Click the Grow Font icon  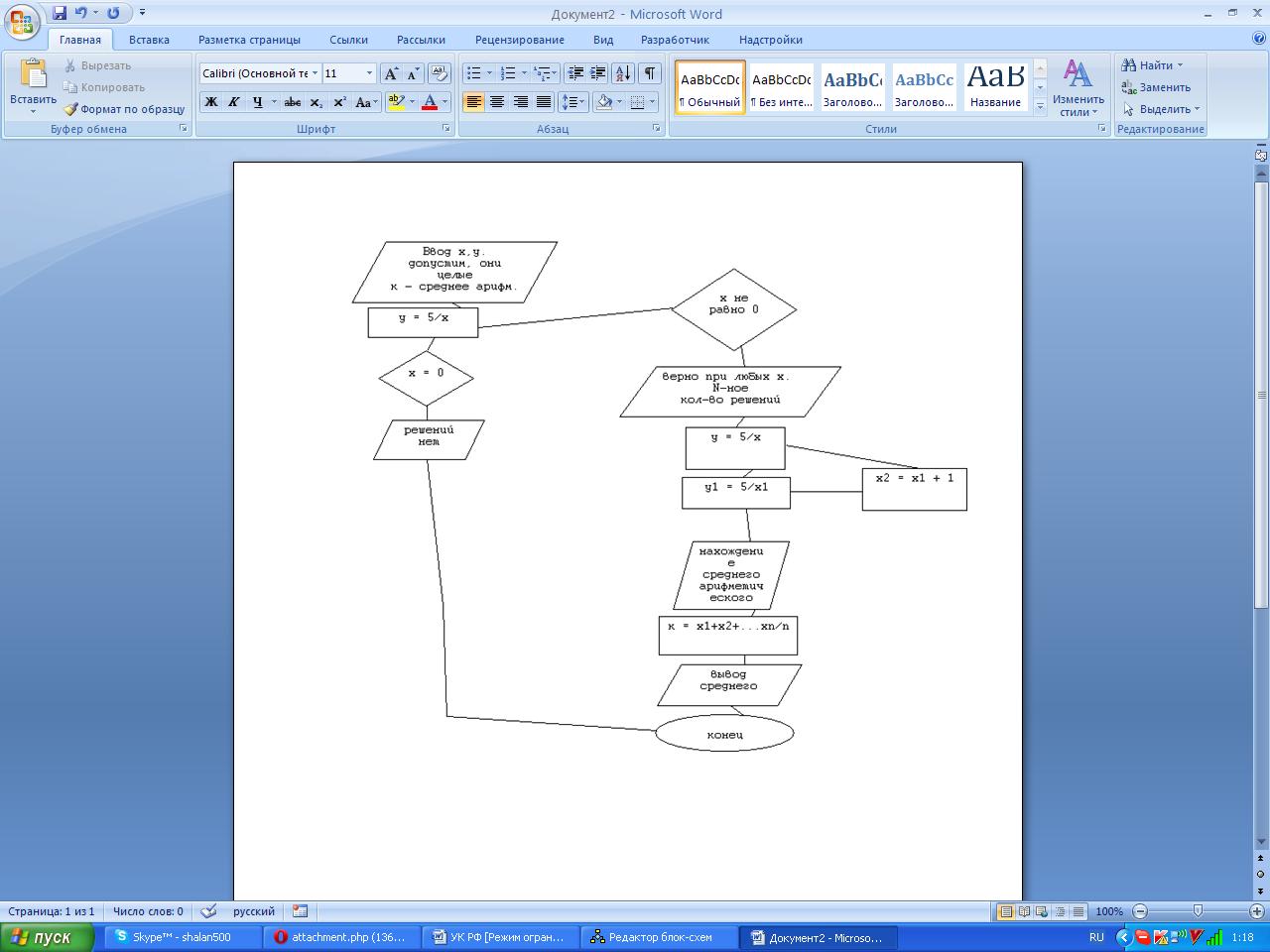[391, 73]
